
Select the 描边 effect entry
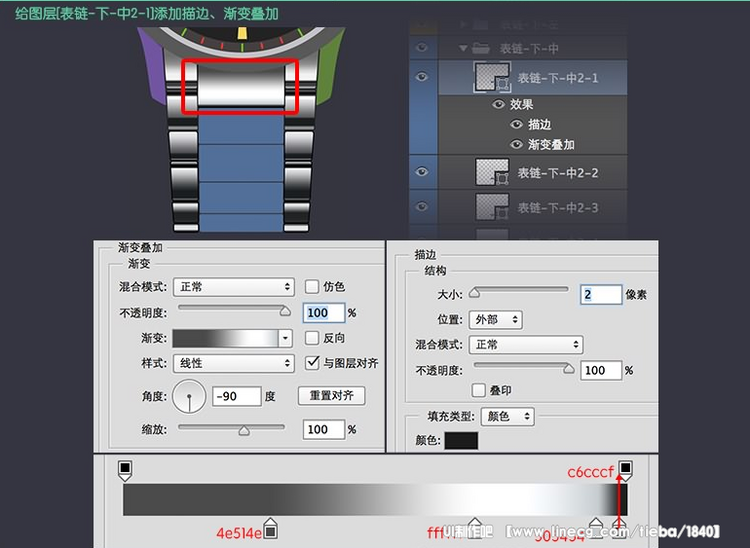pos(540,124)
